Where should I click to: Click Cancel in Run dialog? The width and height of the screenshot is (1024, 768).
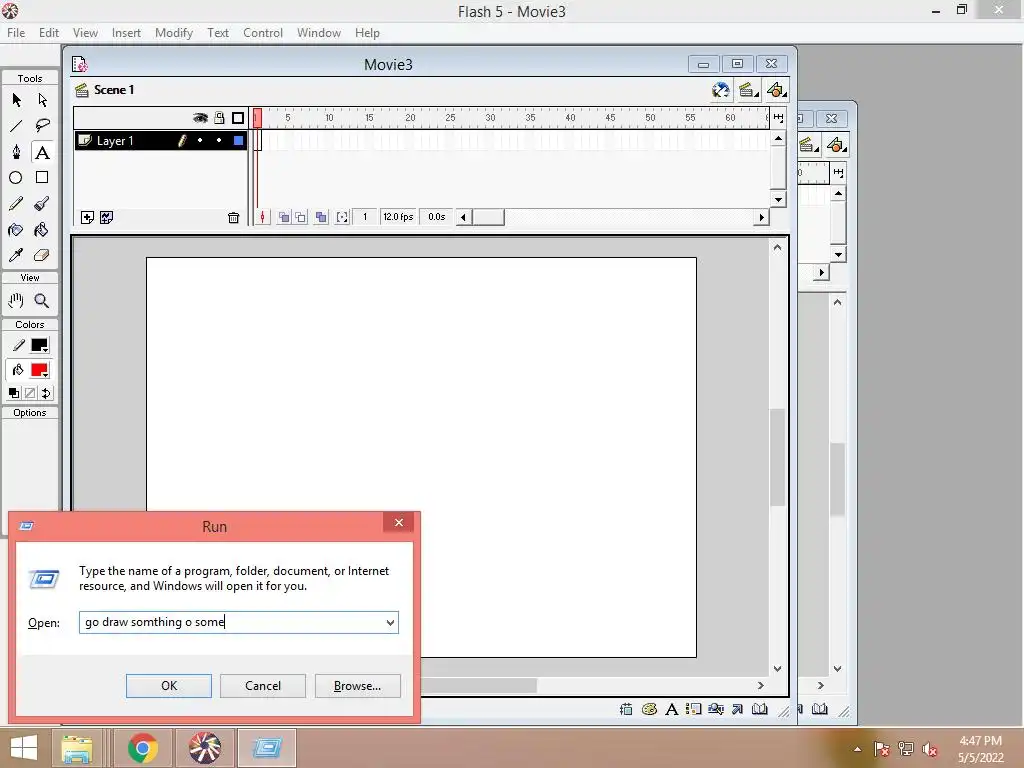[x=263, y=686]
